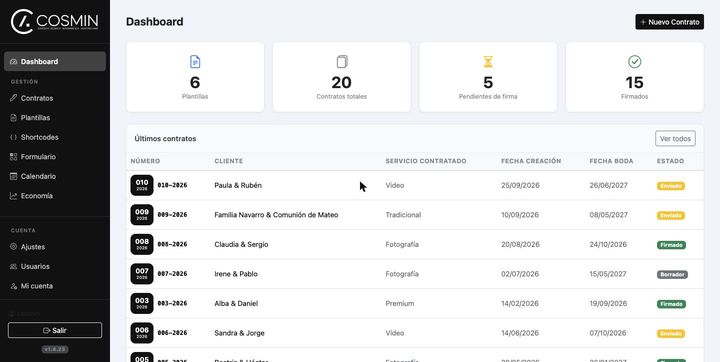
Task: Click the Cosmin logo in sidebar
Action: (54, 22)
